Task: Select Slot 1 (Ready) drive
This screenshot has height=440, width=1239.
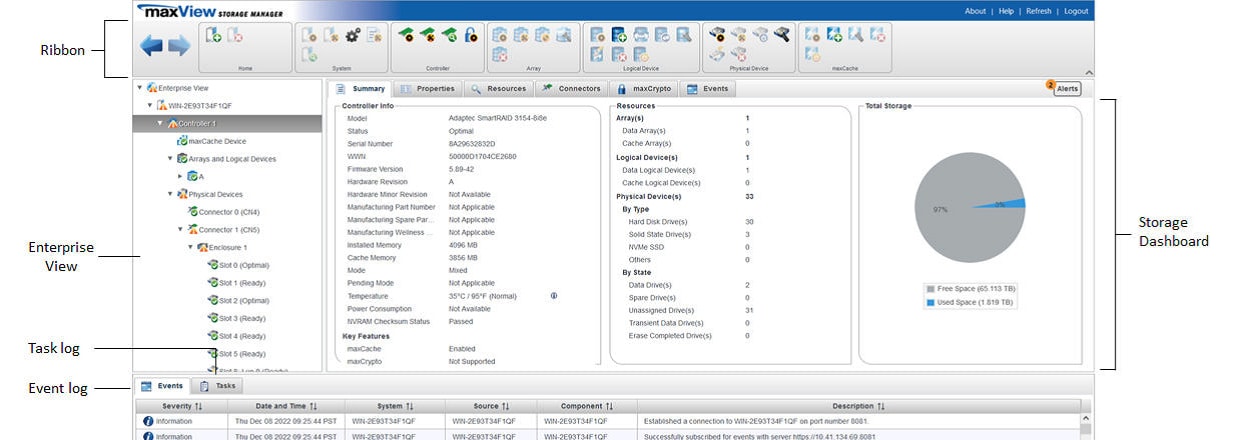Action: (x=235, y=283)
